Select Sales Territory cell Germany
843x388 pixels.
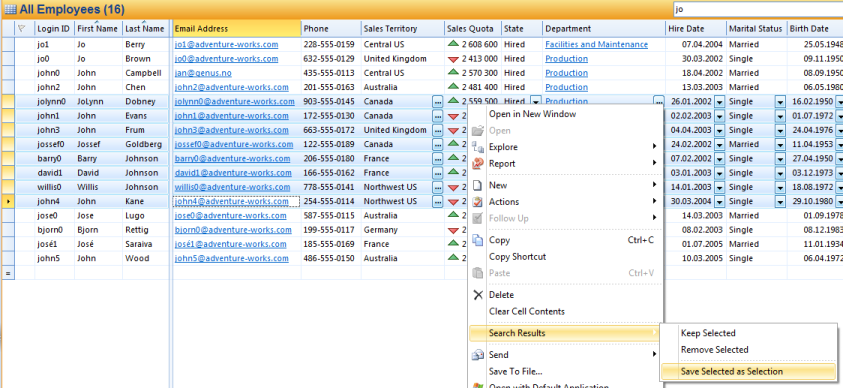[403, 230]
